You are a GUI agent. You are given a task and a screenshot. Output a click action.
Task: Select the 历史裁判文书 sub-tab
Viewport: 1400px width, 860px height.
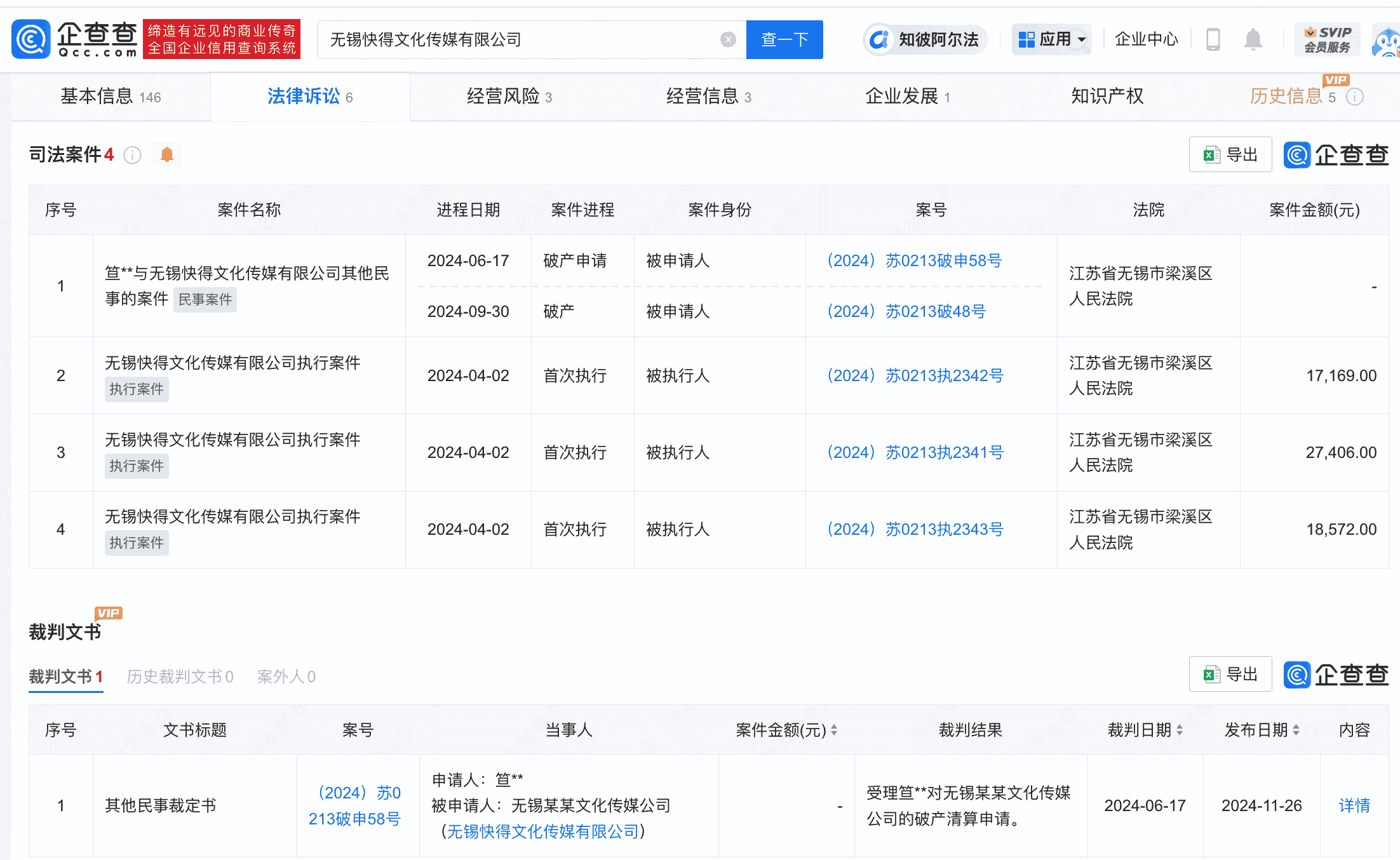(180, 676)
